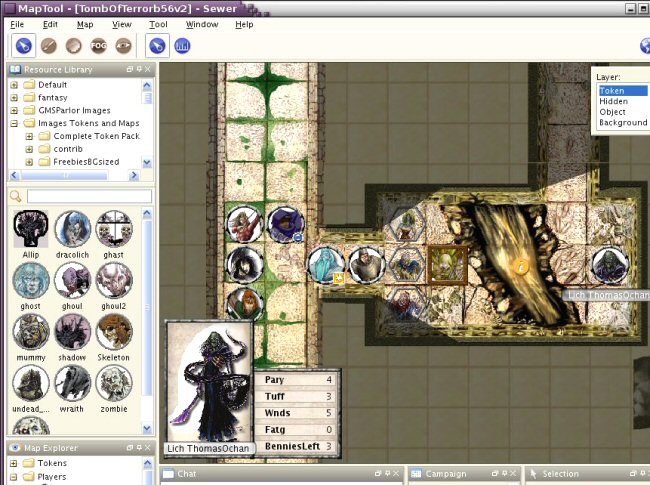Click the purple hooded token on map
Image resolution: width=650 pixels, height=485 pixels.
[286, 225]
